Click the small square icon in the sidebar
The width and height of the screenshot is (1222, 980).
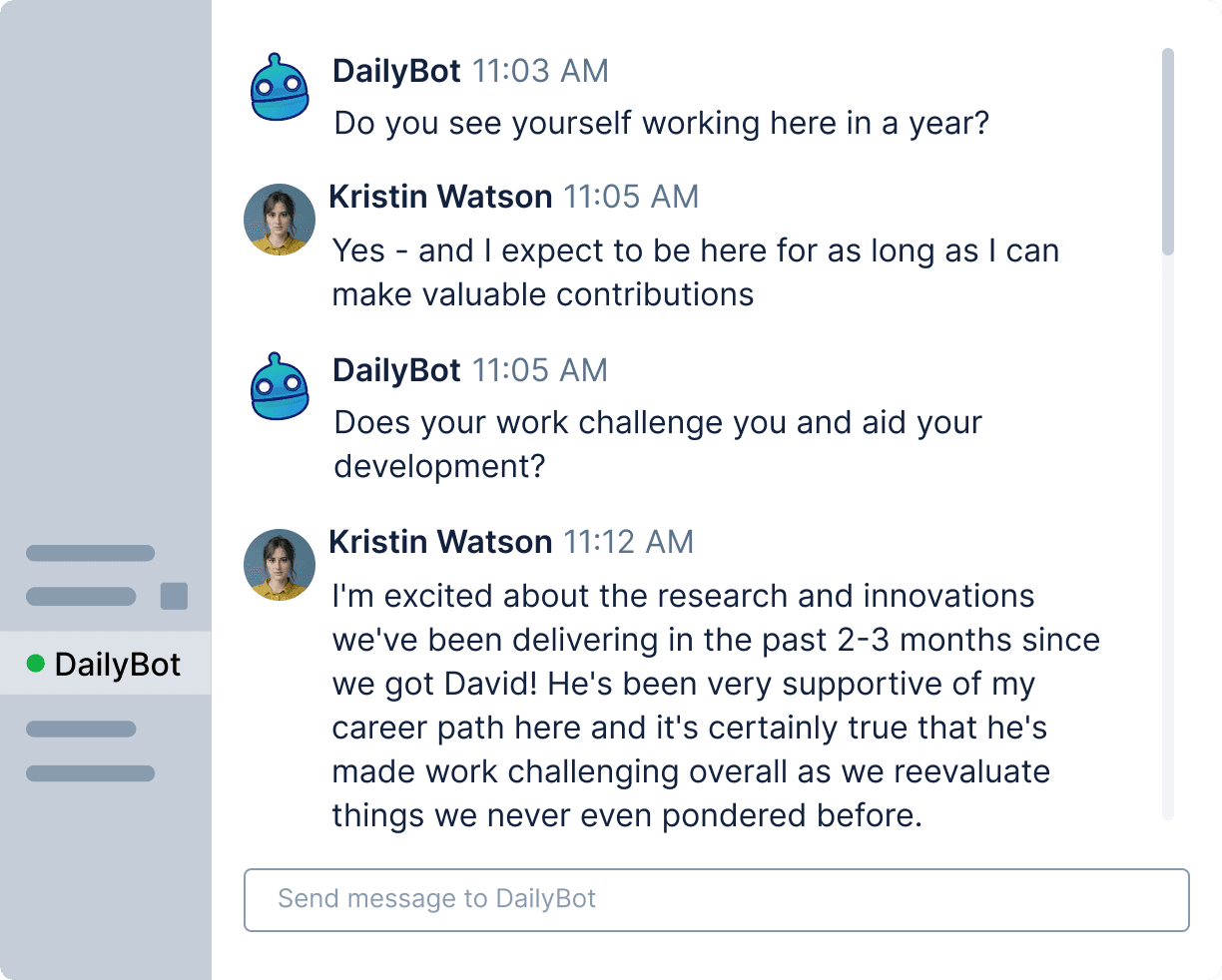[x=174, y=596]
